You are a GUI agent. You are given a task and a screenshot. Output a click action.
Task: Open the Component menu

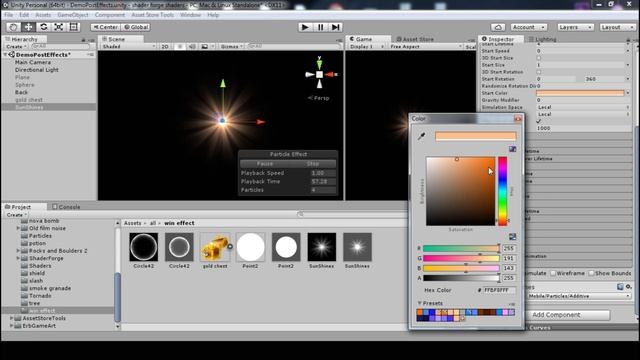pos(110,15)
